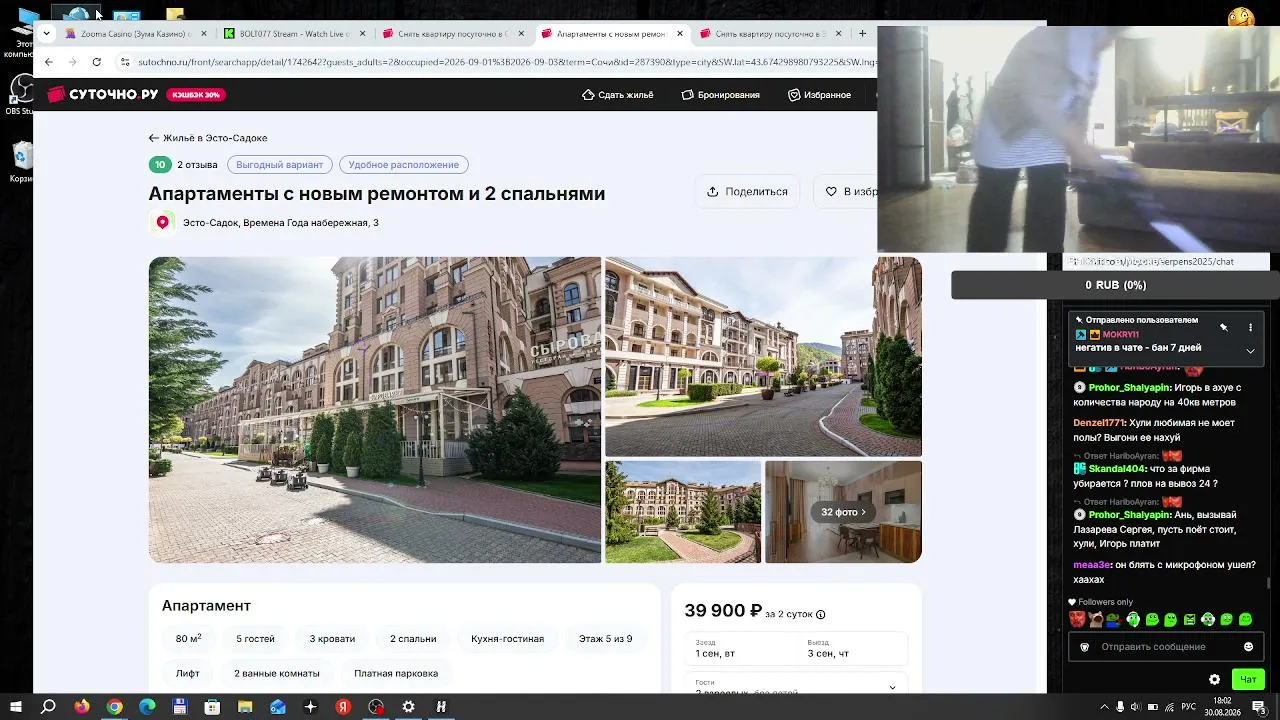
Task: Expand the 'Гости' guests dropdown
Action: tap(796, 685)
